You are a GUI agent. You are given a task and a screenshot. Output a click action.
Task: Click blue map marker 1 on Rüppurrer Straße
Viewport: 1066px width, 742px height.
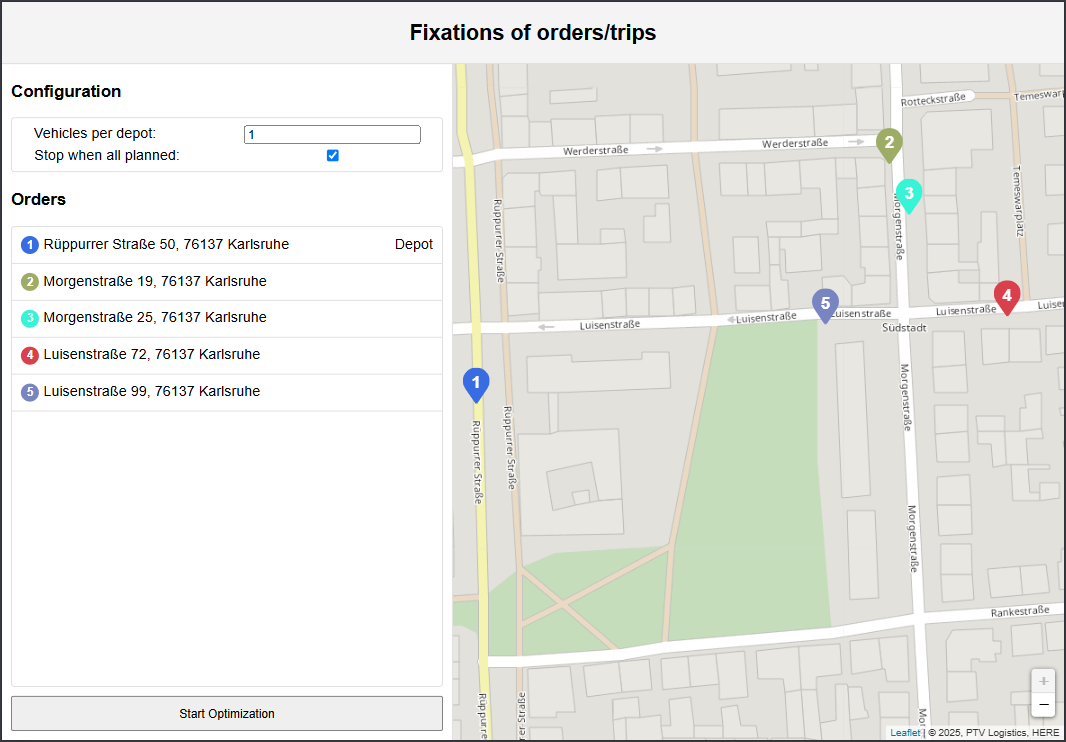[x=476, y=384]
